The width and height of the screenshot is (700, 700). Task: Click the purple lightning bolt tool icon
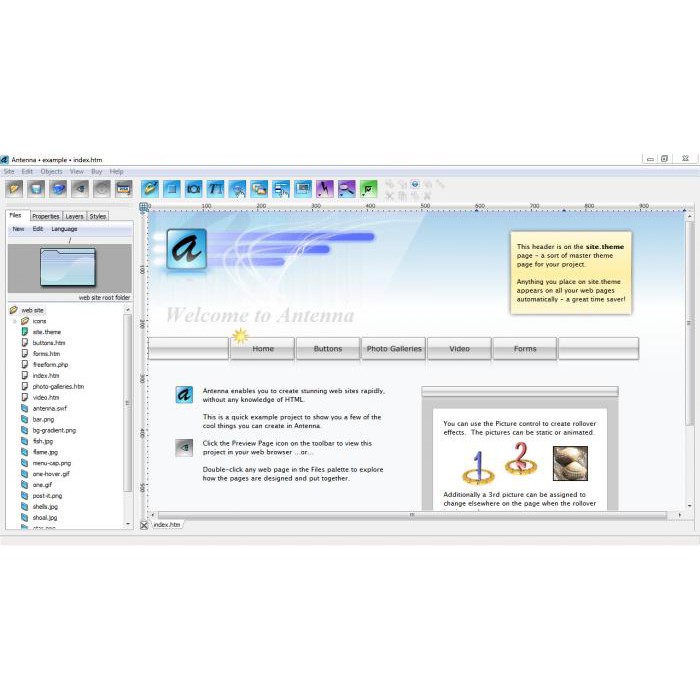(x=325, y=188)
